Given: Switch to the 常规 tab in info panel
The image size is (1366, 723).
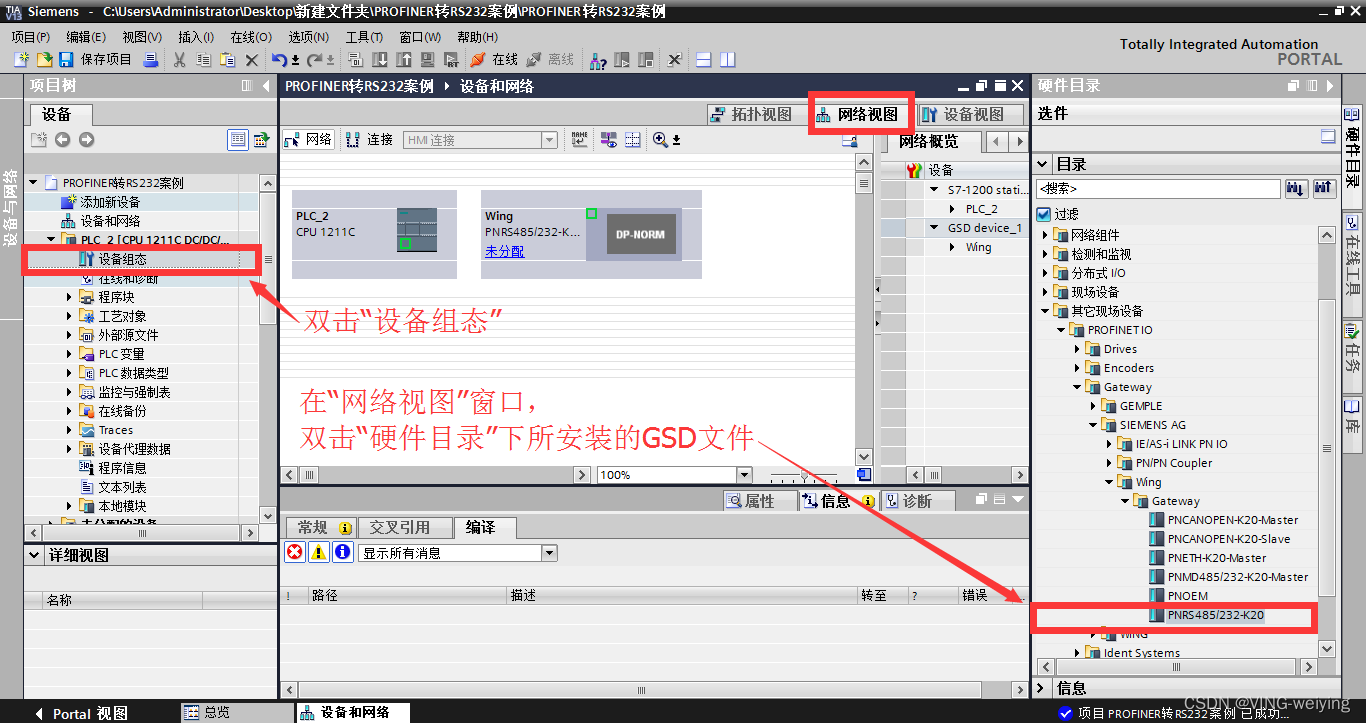Looking at the screenshot, I should (x=320, y=527).
